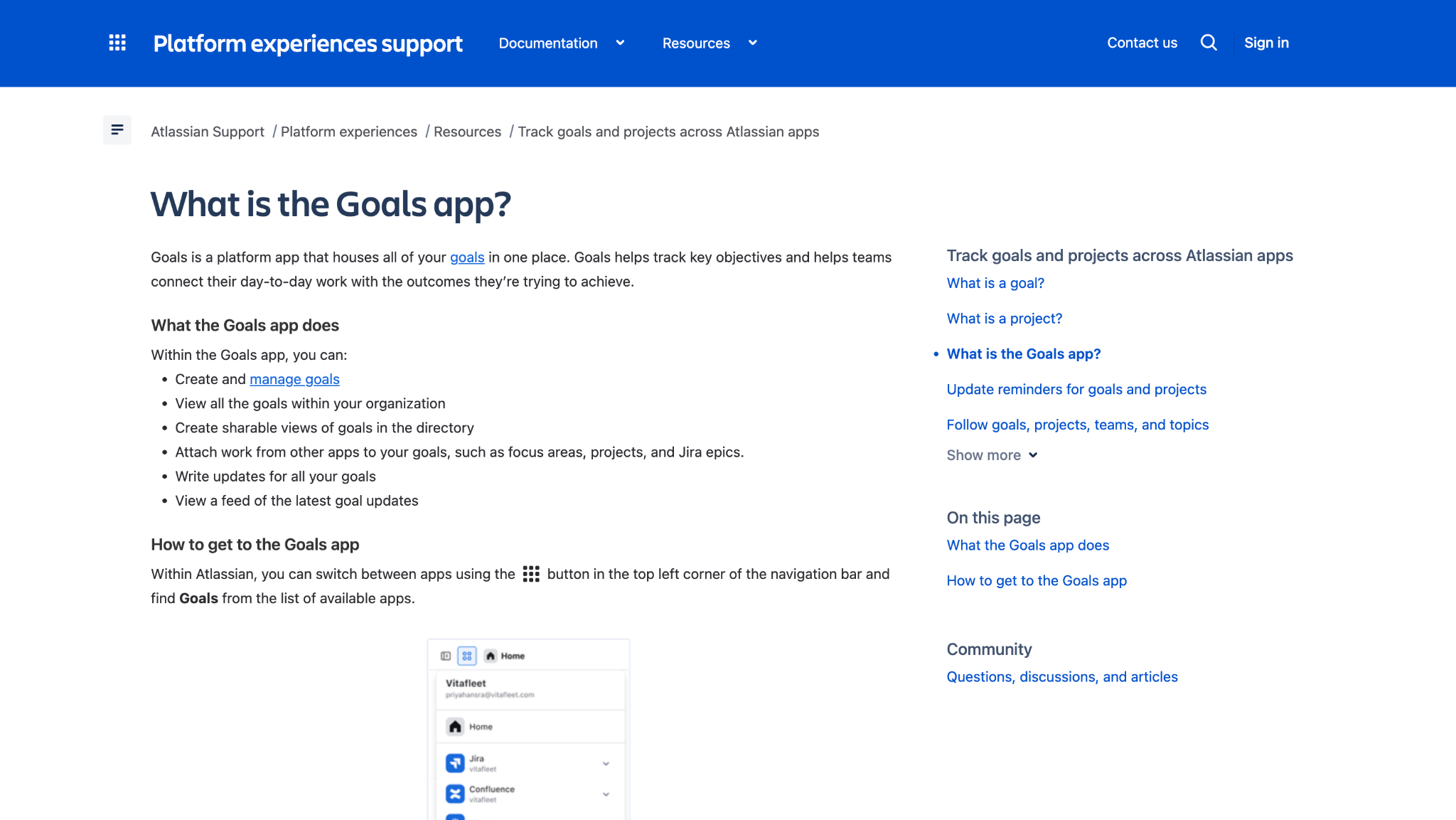Expand the Documentation dropdown menu
This screenshot has width=1456, height=820.
click(x=562, y=43)
